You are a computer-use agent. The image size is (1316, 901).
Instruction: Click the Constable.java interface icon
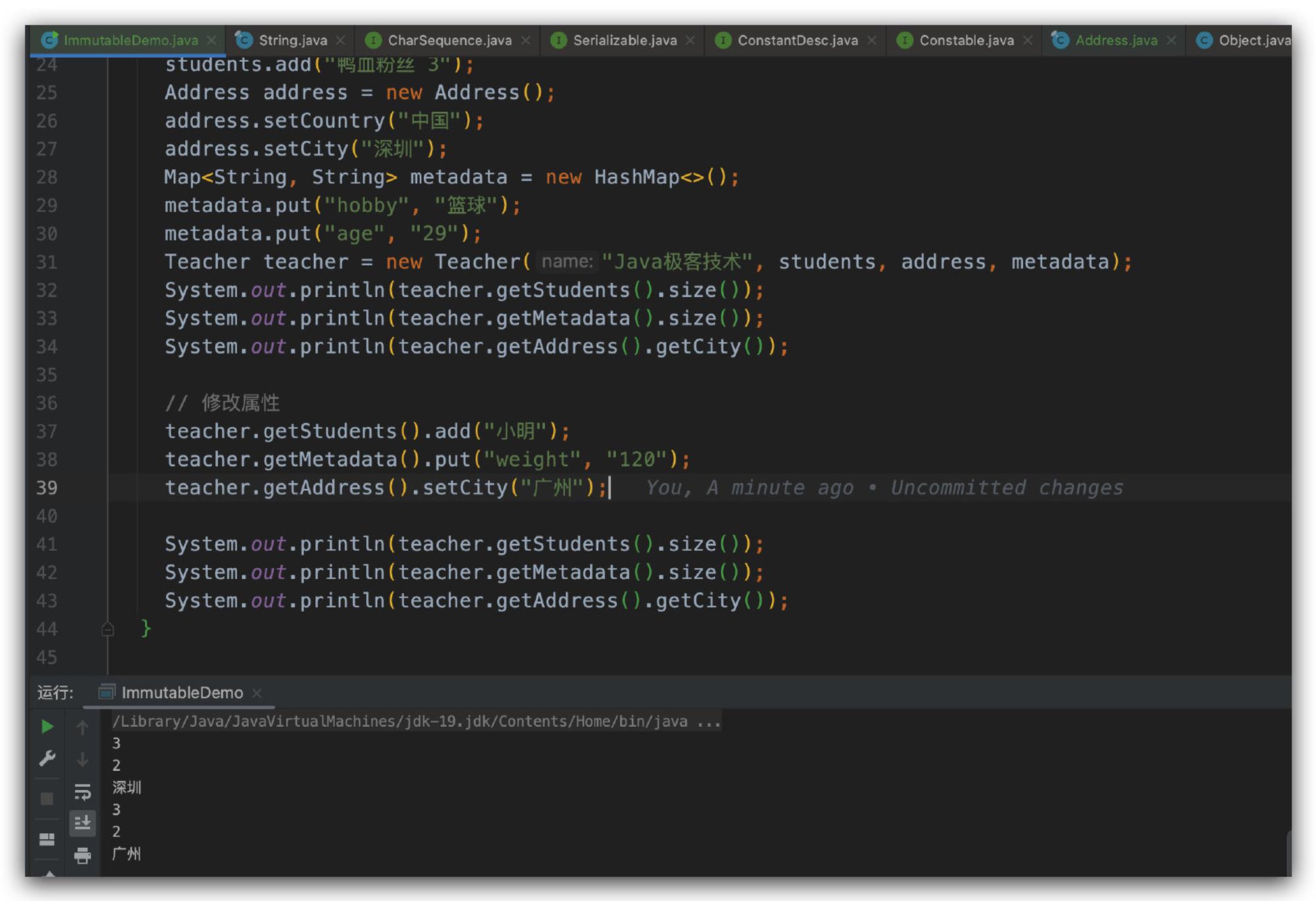(905, 40)
